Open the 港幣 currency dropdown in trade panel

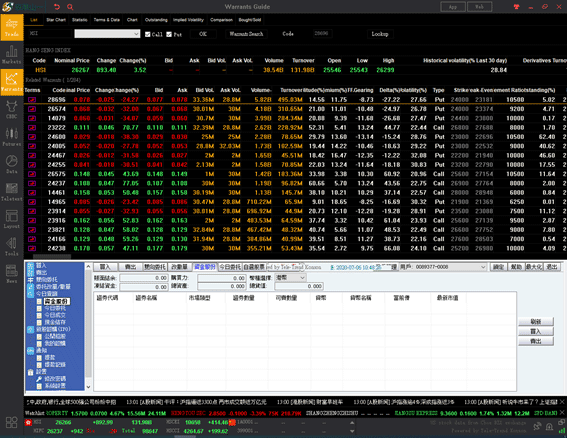tap(291, 277)
